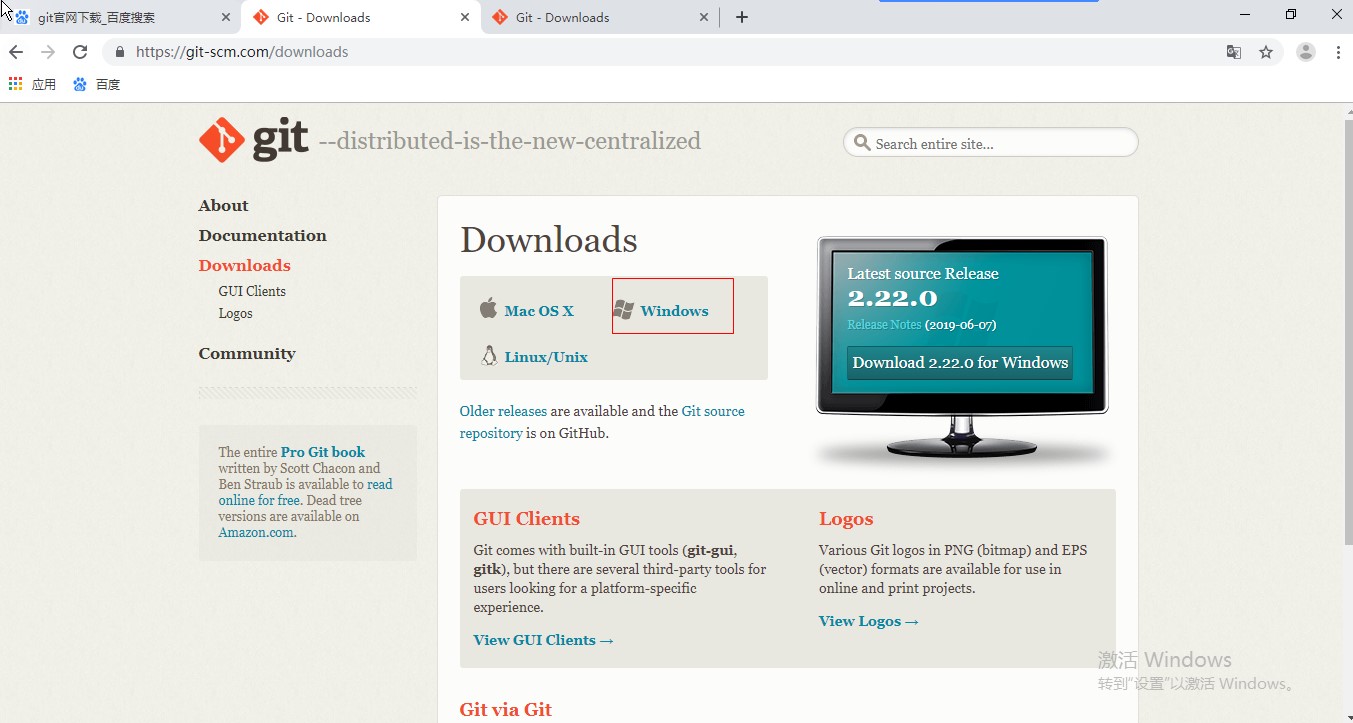The height and width of the screenshot is (723, 1353).
Task: Close the git官网下载_百度搜索 tab
Action: click(x=225, y=17)
